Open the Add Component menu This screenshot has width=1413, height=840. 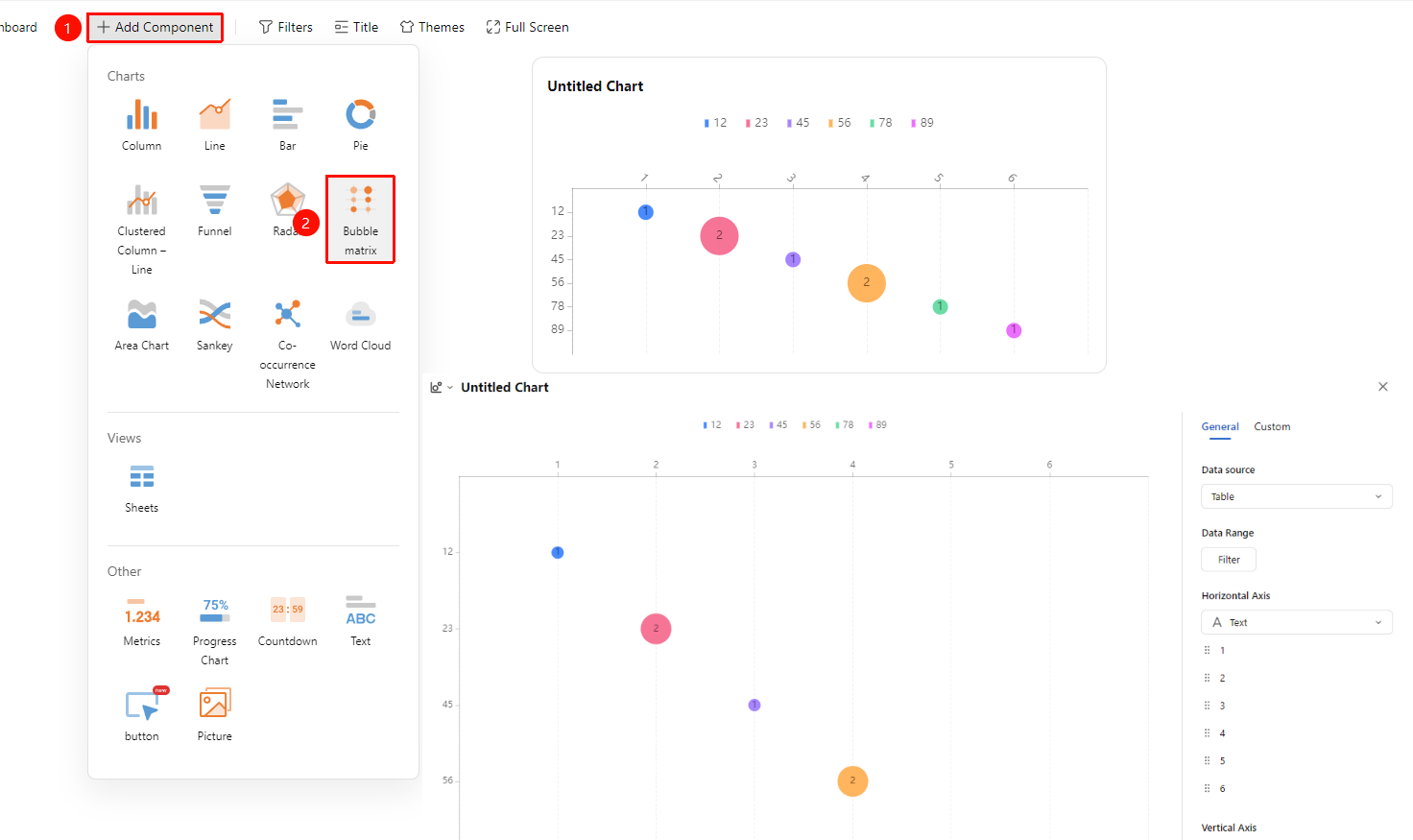coord(156,28)
